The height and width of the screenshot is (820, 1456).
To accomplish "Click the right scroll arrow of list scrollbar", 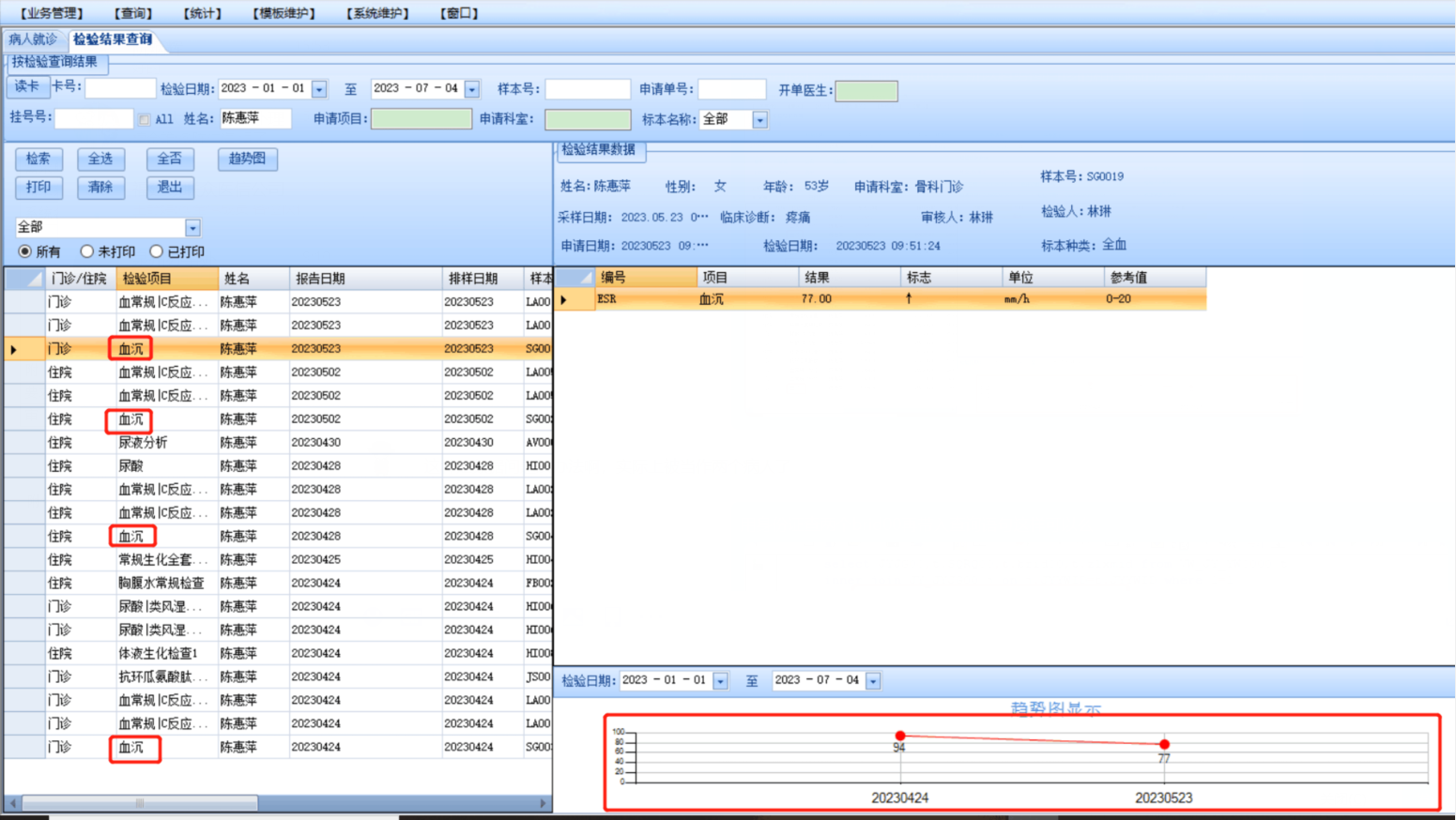I will pos(543,803).
